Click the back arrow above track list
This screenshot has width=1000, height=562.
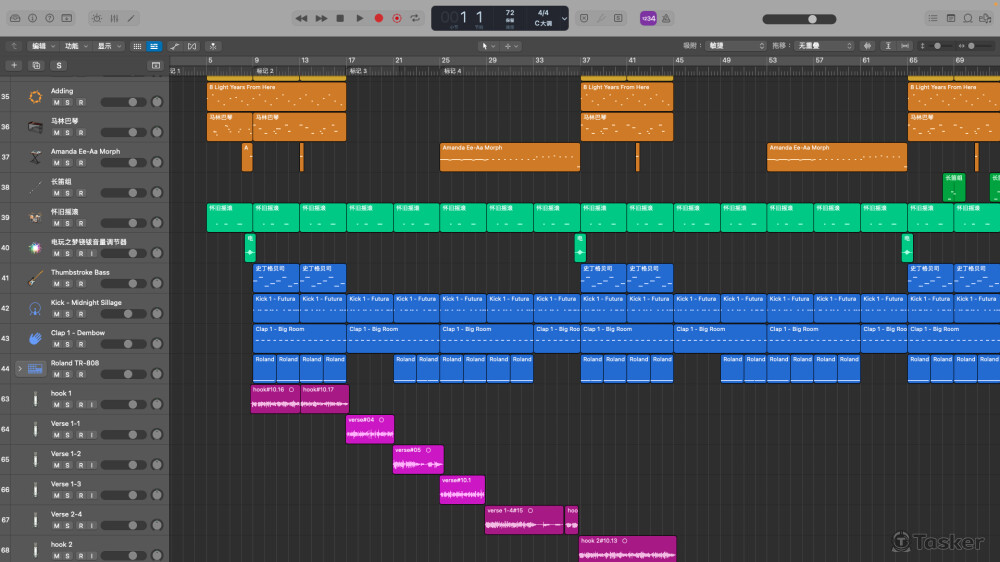coord(14,46)
